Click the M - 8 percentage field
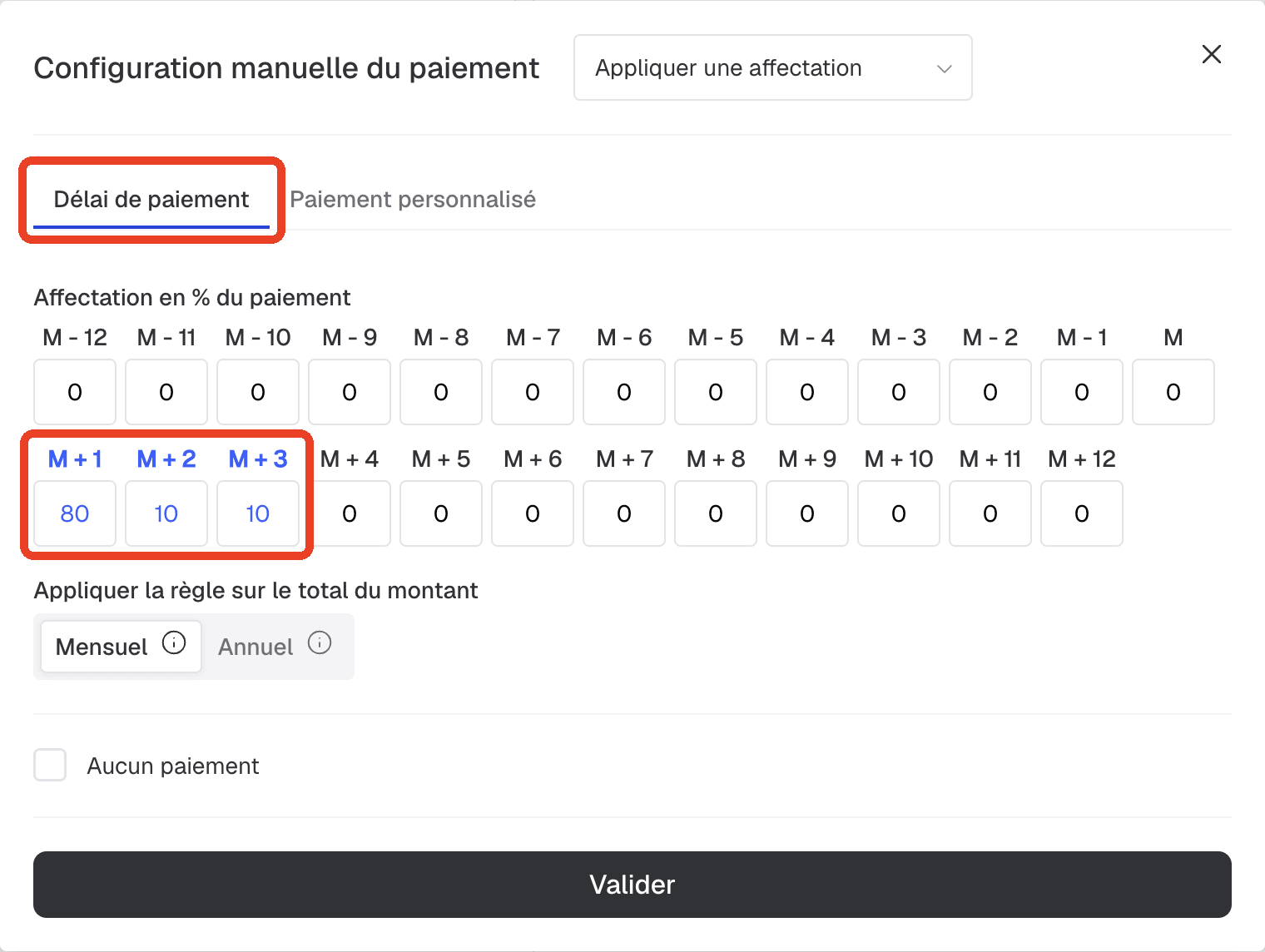Viewport: 1265px width, 952px height. click(441, 392)
